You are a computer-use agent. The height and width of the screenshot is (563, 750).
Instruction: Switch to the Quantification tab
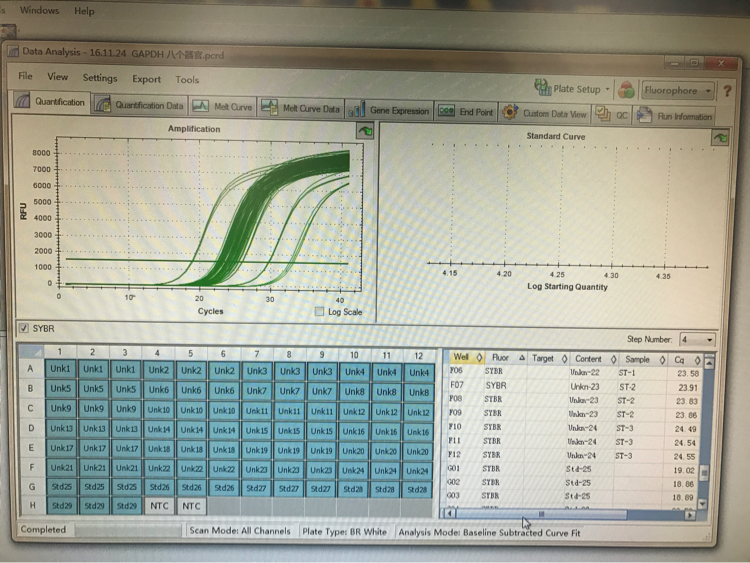(x=50, y=101)
